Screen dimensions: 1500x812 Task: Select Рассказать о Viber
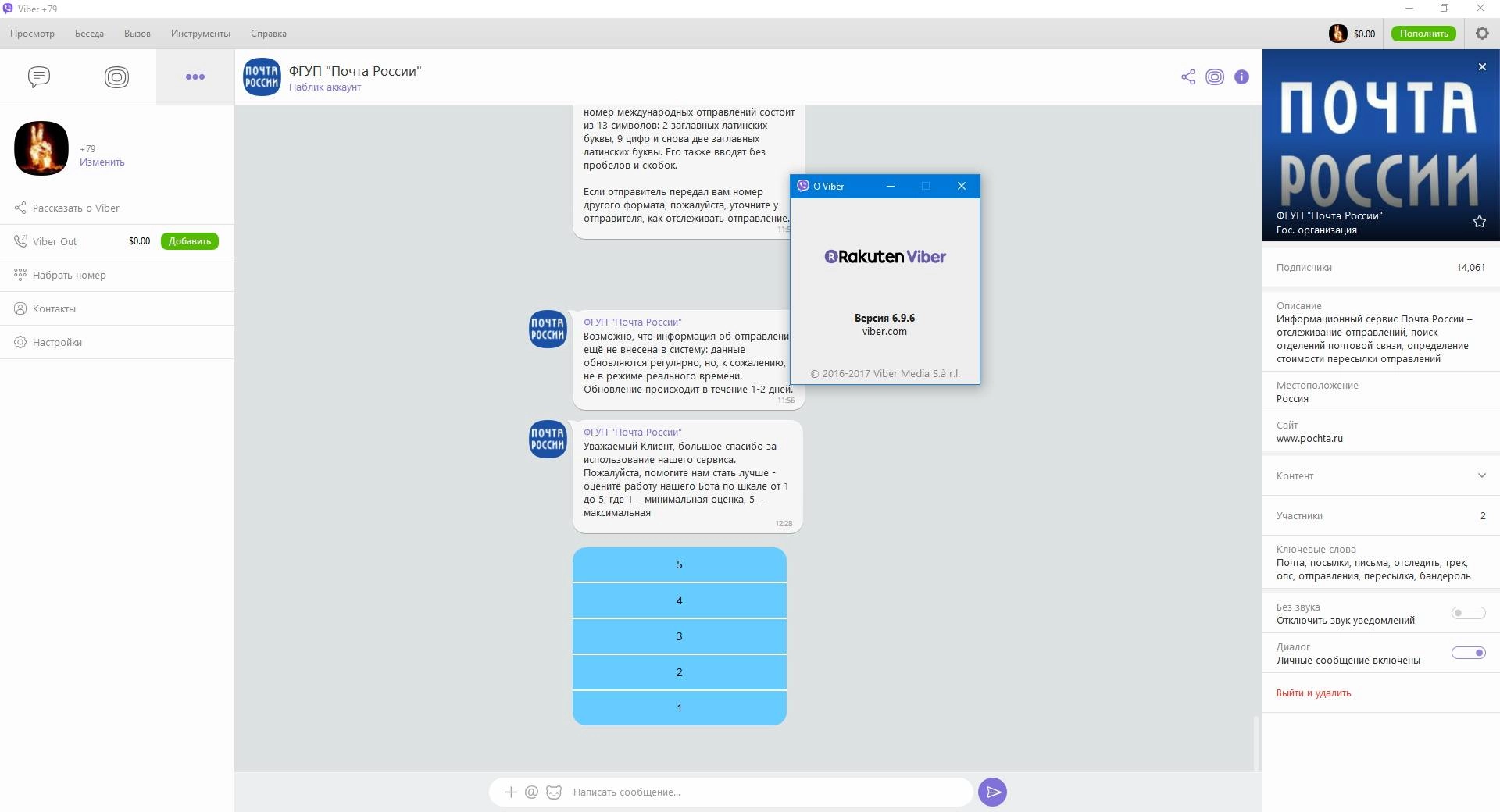point(117,208)
